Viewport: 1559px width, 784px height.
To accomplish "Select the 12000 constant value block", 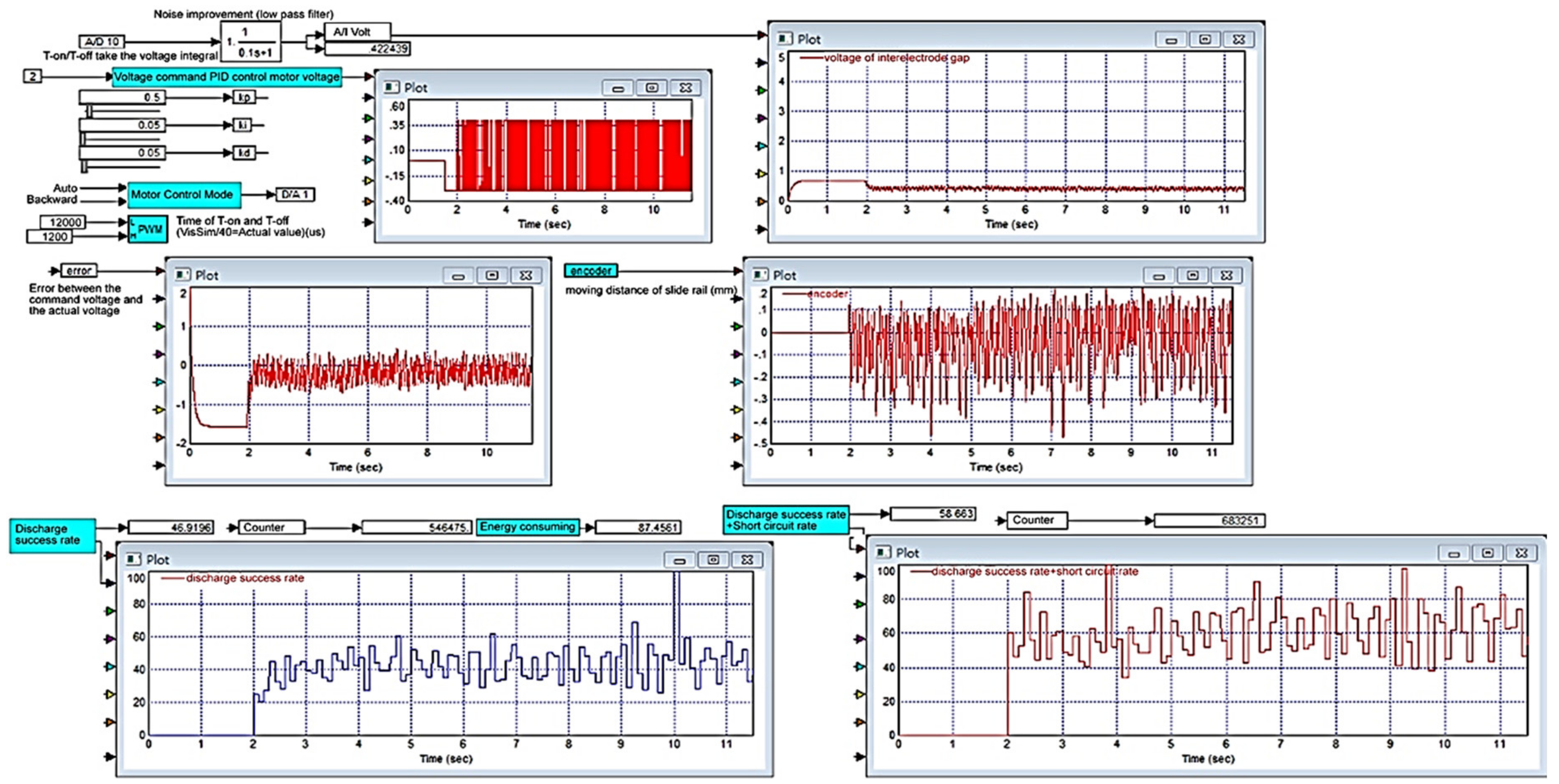I will (x=63, y=222).
